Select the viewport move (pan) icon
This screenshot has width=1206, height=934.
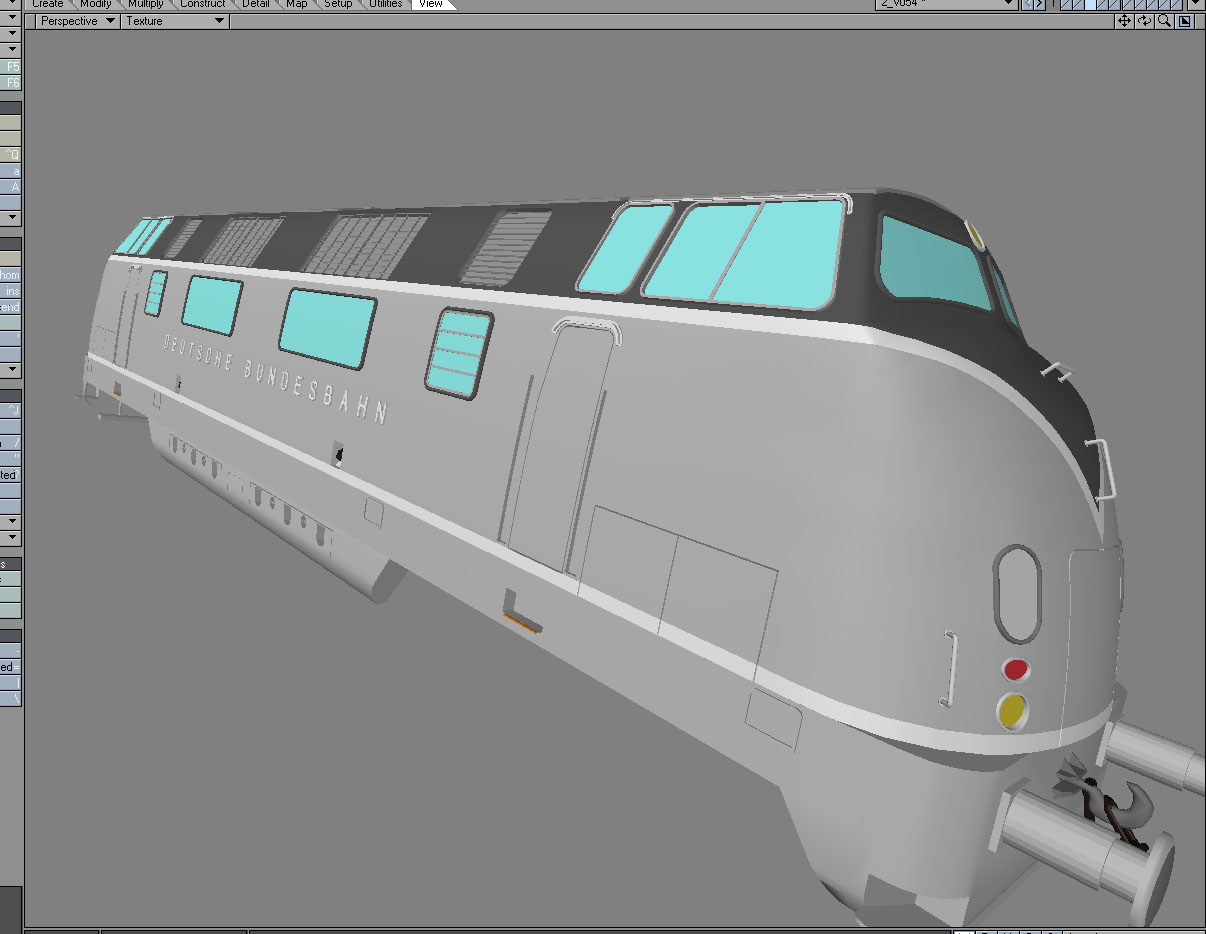[x=1124, y=21]
